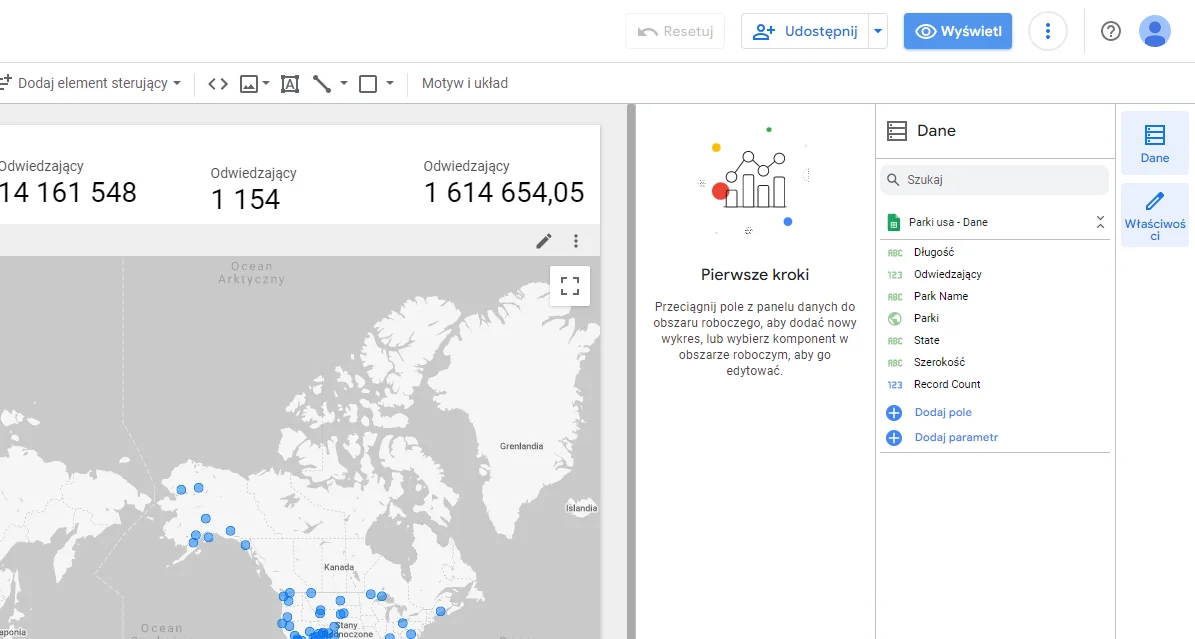Expand the shape tool dropdown arrow
The width and height of the screenshot is (1195, 639).
point(389,84)
